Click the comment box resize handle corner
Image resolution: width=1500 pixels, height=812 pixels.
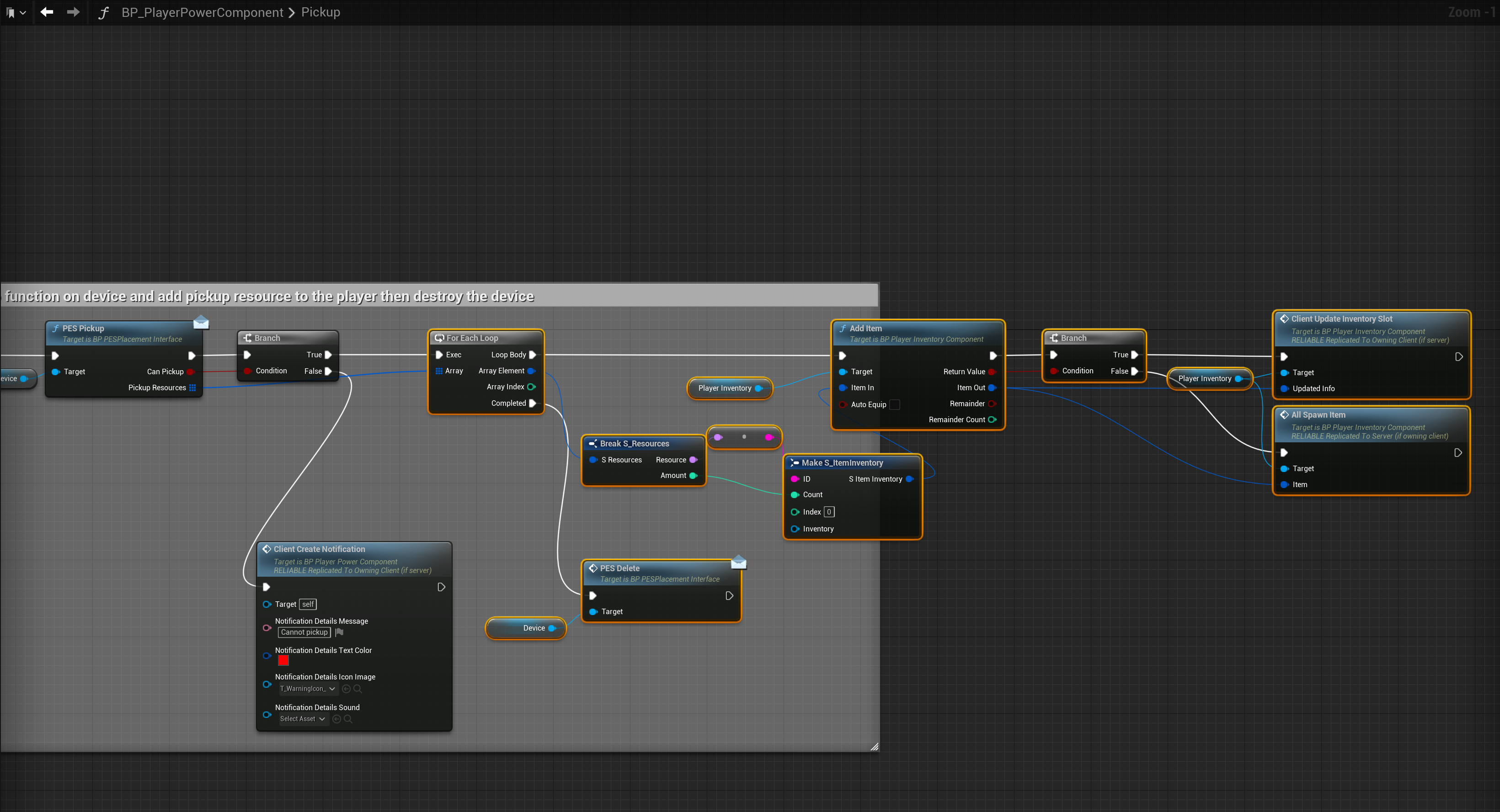pos(874,747)
